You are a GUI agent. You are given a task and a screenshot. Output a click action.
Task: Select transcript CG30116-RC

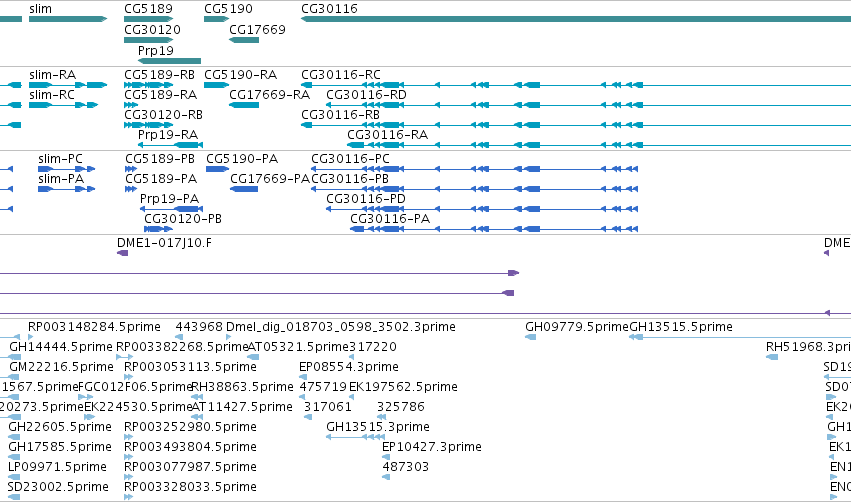coord(341,74)
